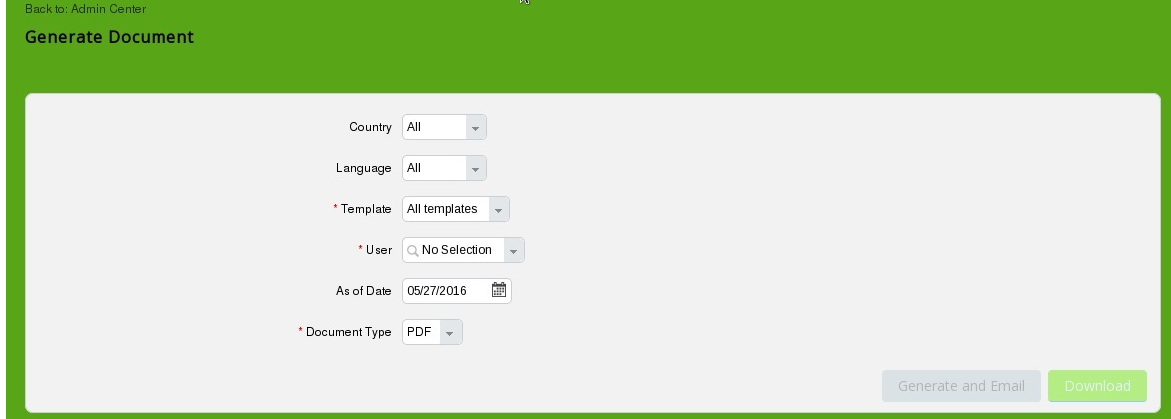The image size is (1171, 419).
Task: Select the All templates combo box
Action: 456,209
